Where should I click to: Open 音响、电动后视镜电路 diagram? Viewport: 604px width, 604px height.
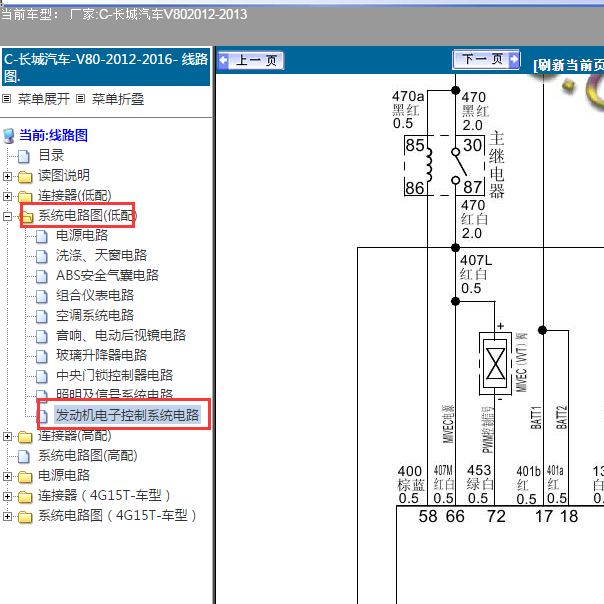tap(121, 336)
